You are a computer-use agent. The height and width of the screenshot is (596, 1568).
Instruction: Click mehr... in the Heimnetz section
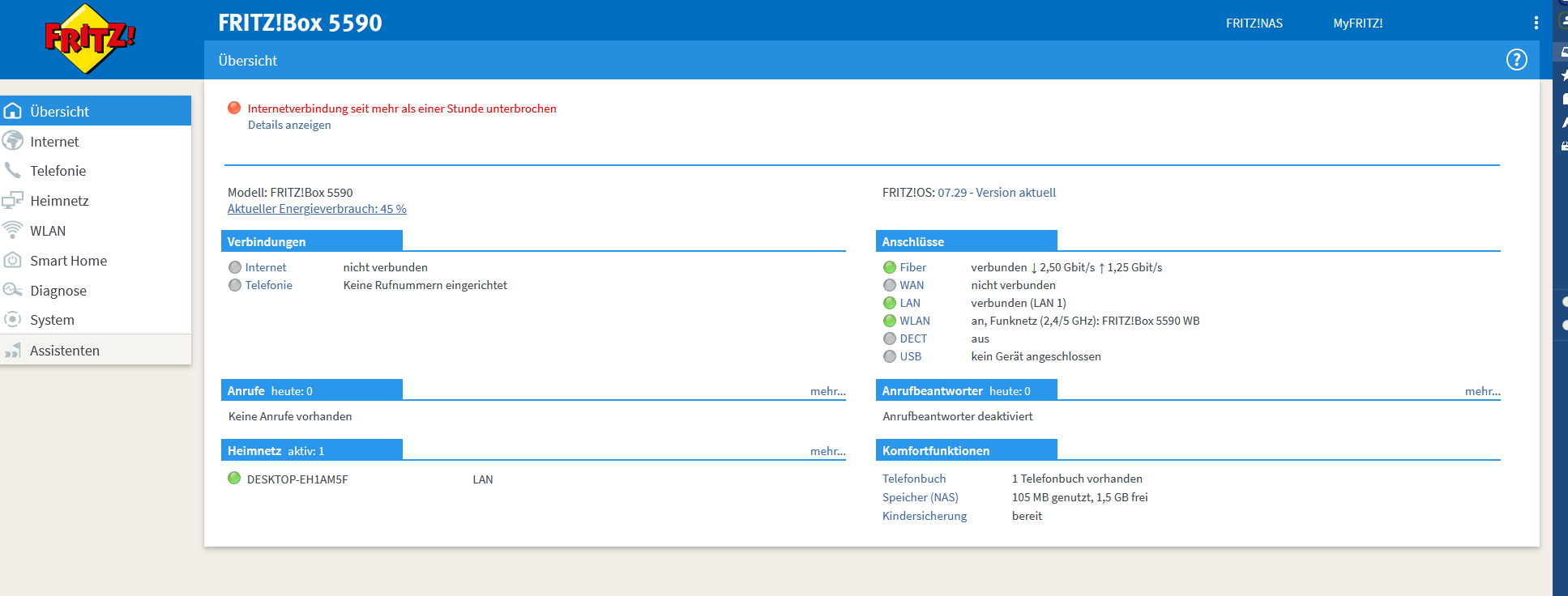pyautogui.click(x=828, y=451)
